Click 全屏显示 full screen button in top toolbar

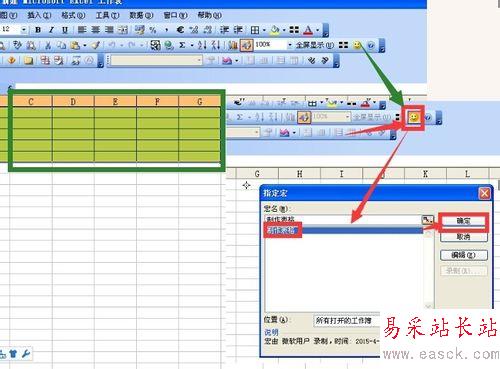(314, 45)
